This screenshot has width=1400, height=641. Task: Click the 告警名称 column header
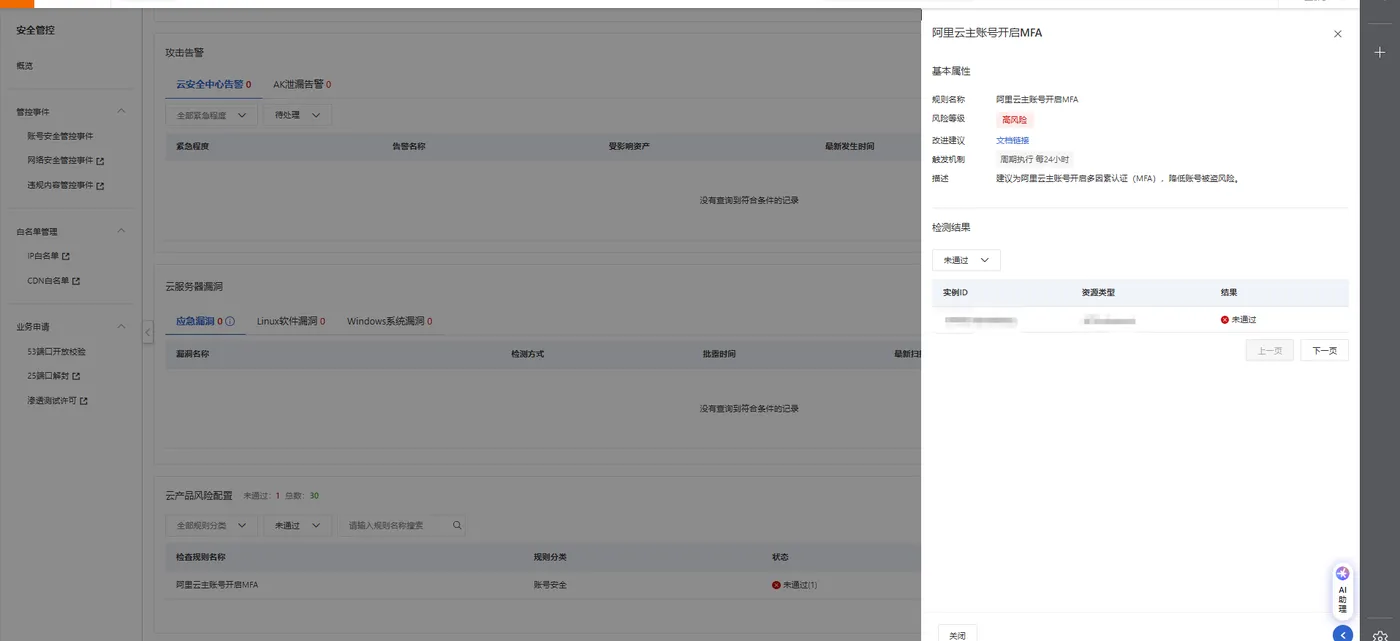tap(409, 147)
